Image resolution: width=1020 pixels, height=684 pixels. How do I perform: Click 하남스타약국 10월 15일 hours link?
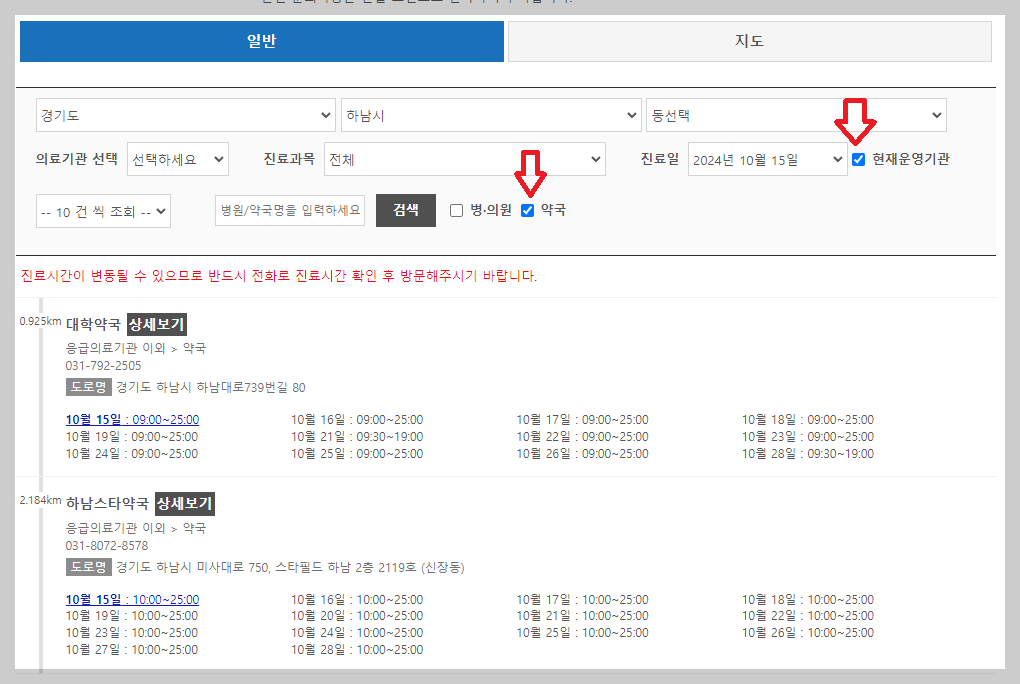coord(132,599)
